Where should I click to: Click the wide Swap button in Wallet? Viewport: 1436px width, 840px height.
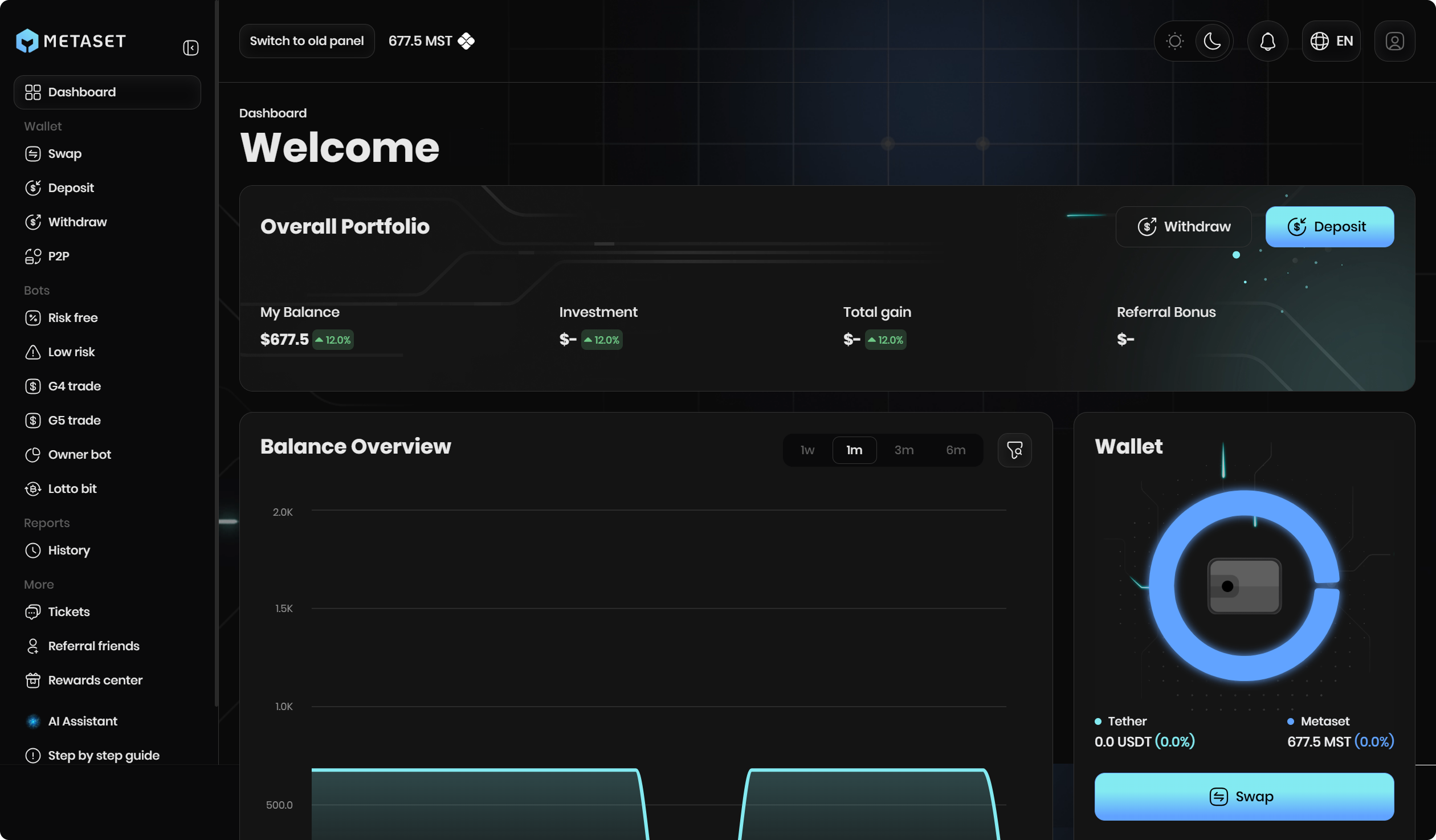coord(1243,796)
